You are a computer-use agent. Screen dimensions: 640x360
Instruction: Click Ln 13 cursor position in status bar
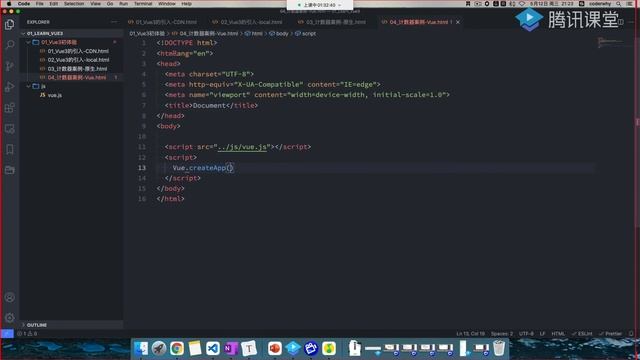click(x=471, y=333)
